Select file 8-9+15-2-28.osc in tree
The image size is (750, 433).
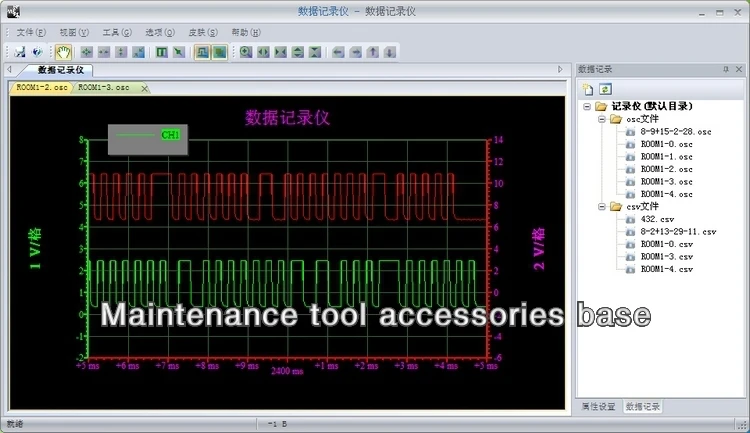[676, 132]
